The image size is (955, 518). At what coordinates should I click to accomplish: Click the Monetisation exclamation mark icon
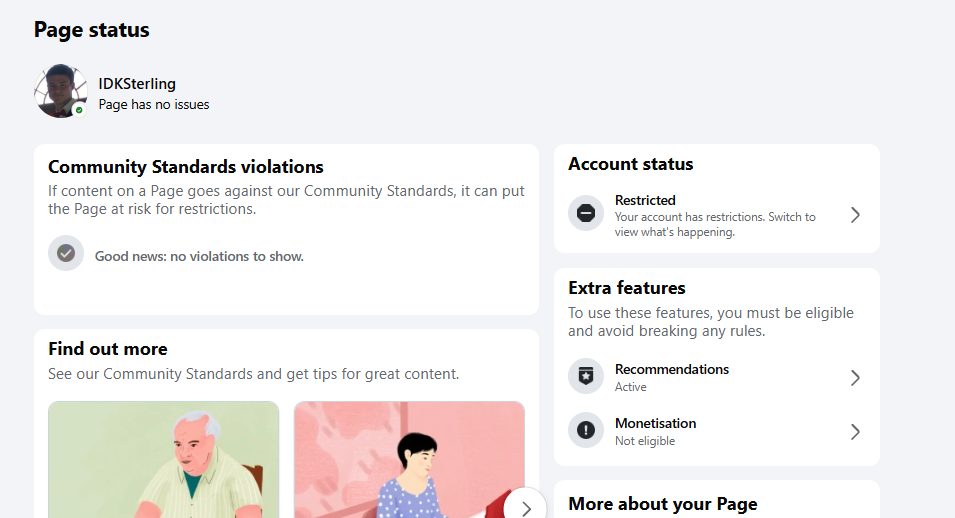(586, 430)
